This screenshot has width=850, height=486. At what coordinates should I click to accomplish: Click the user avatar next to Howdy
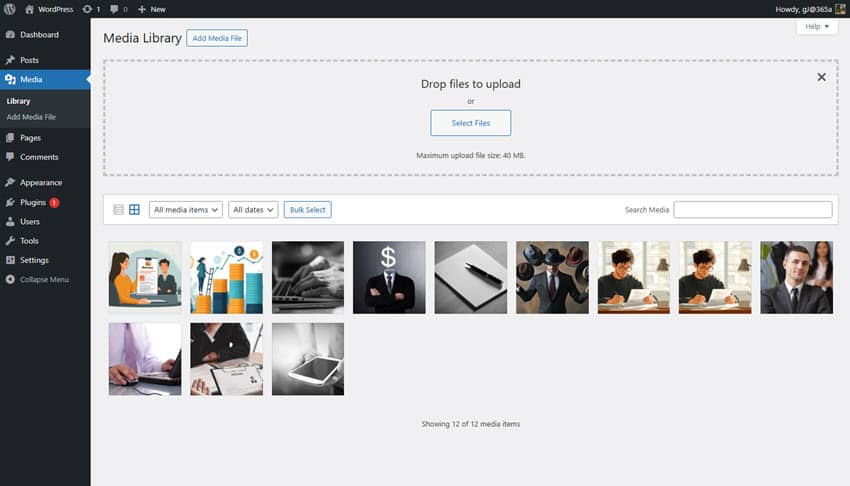840,9
